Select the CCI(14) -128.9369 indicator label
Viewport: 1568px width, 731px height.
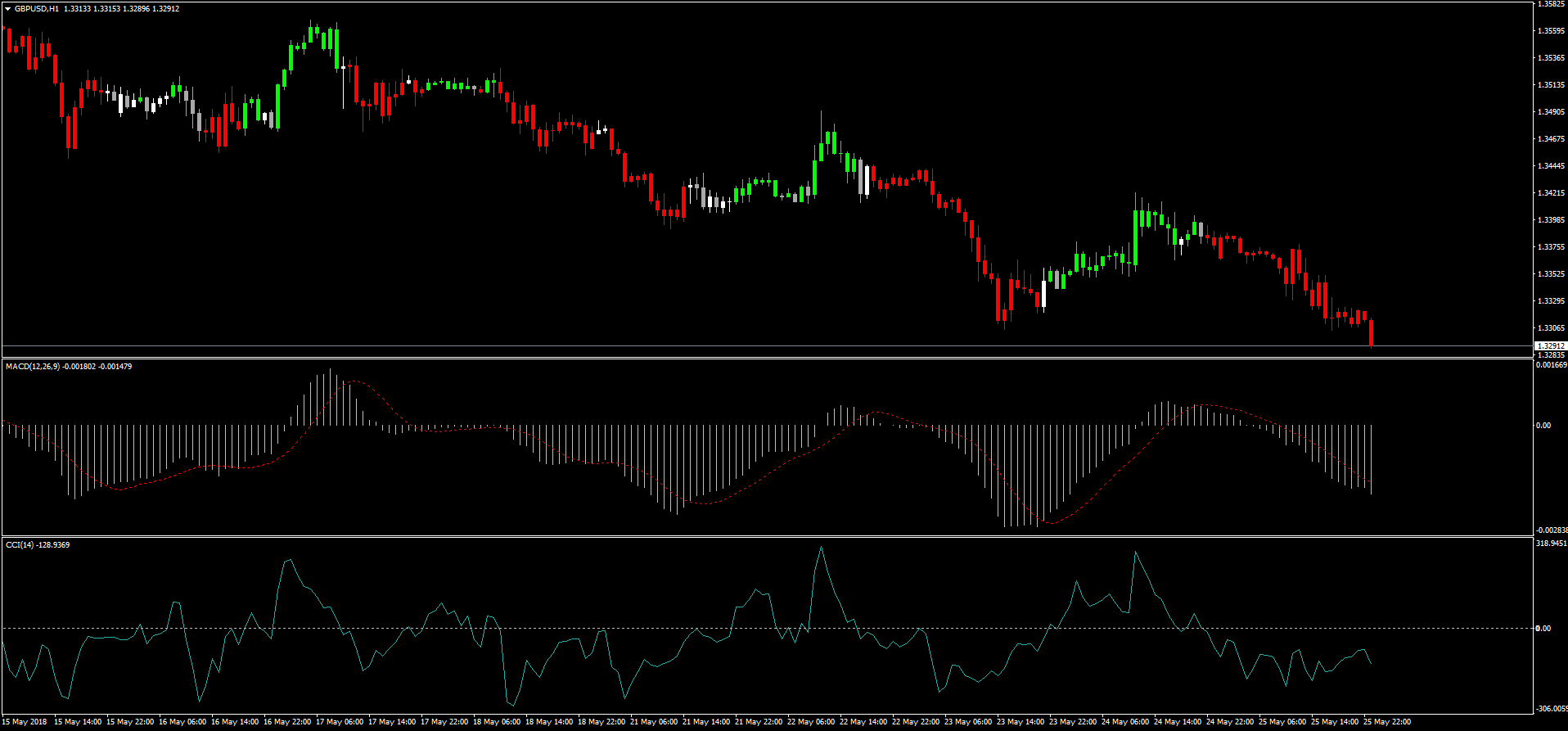38,545
